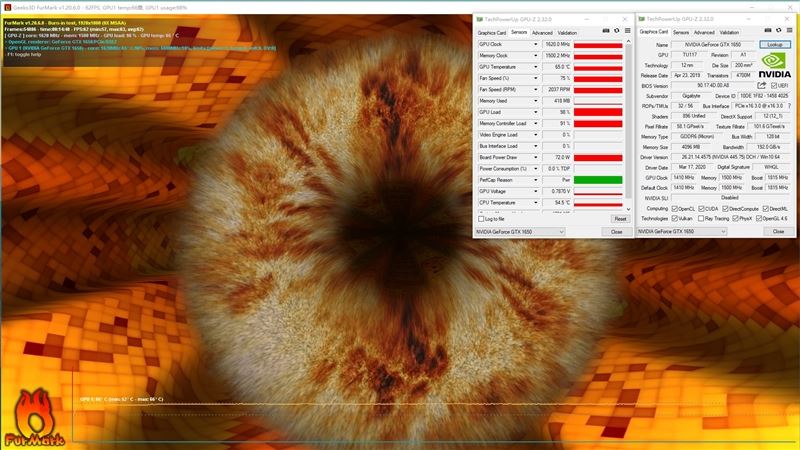
Task: Check the Ray Tracing checkbox
Action: pos(701,218)
